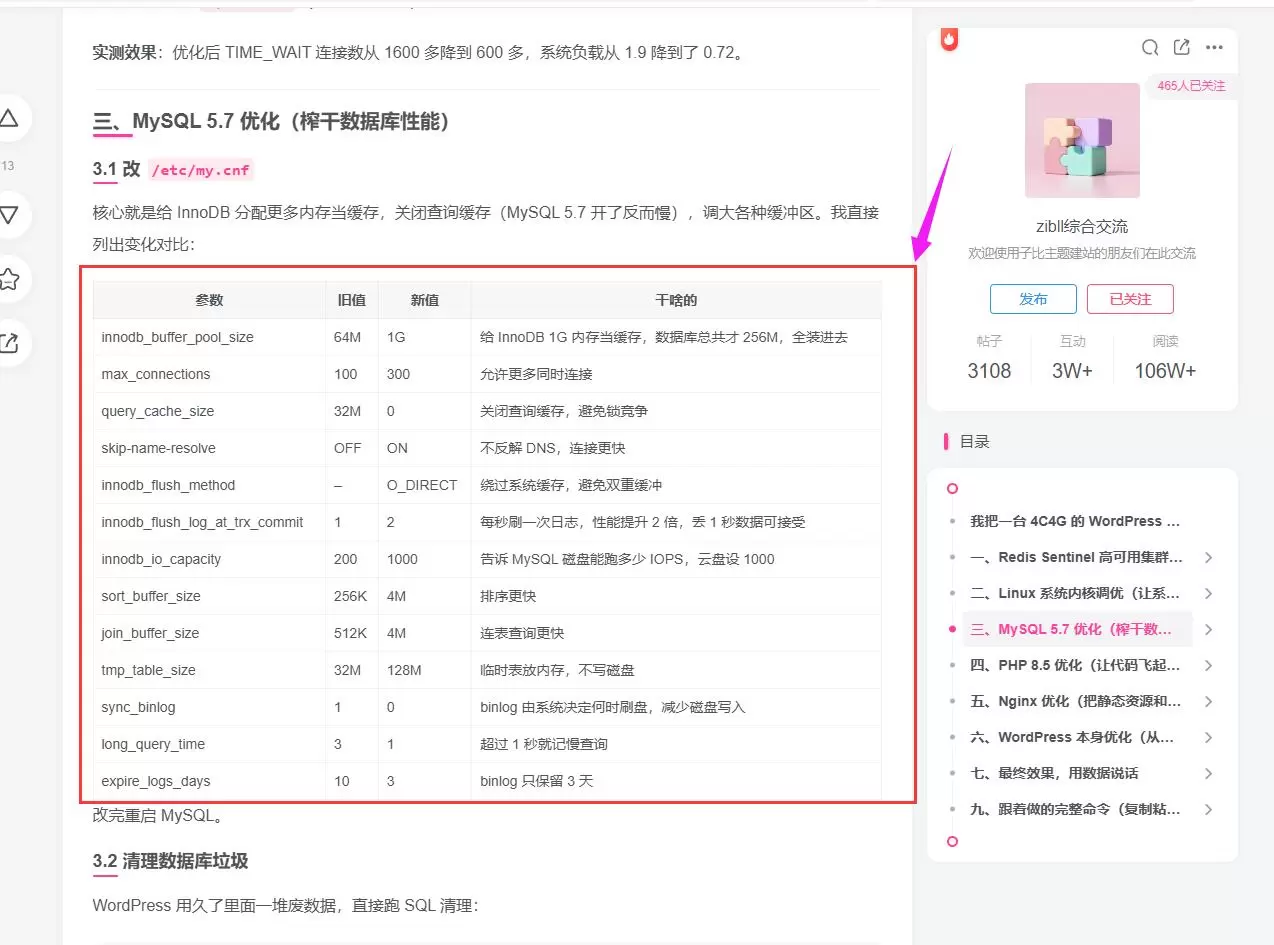The width and height of the screenshot is (1274, 945).
Task: Click the external share icon in forum card
Action: click(1182, 48)
